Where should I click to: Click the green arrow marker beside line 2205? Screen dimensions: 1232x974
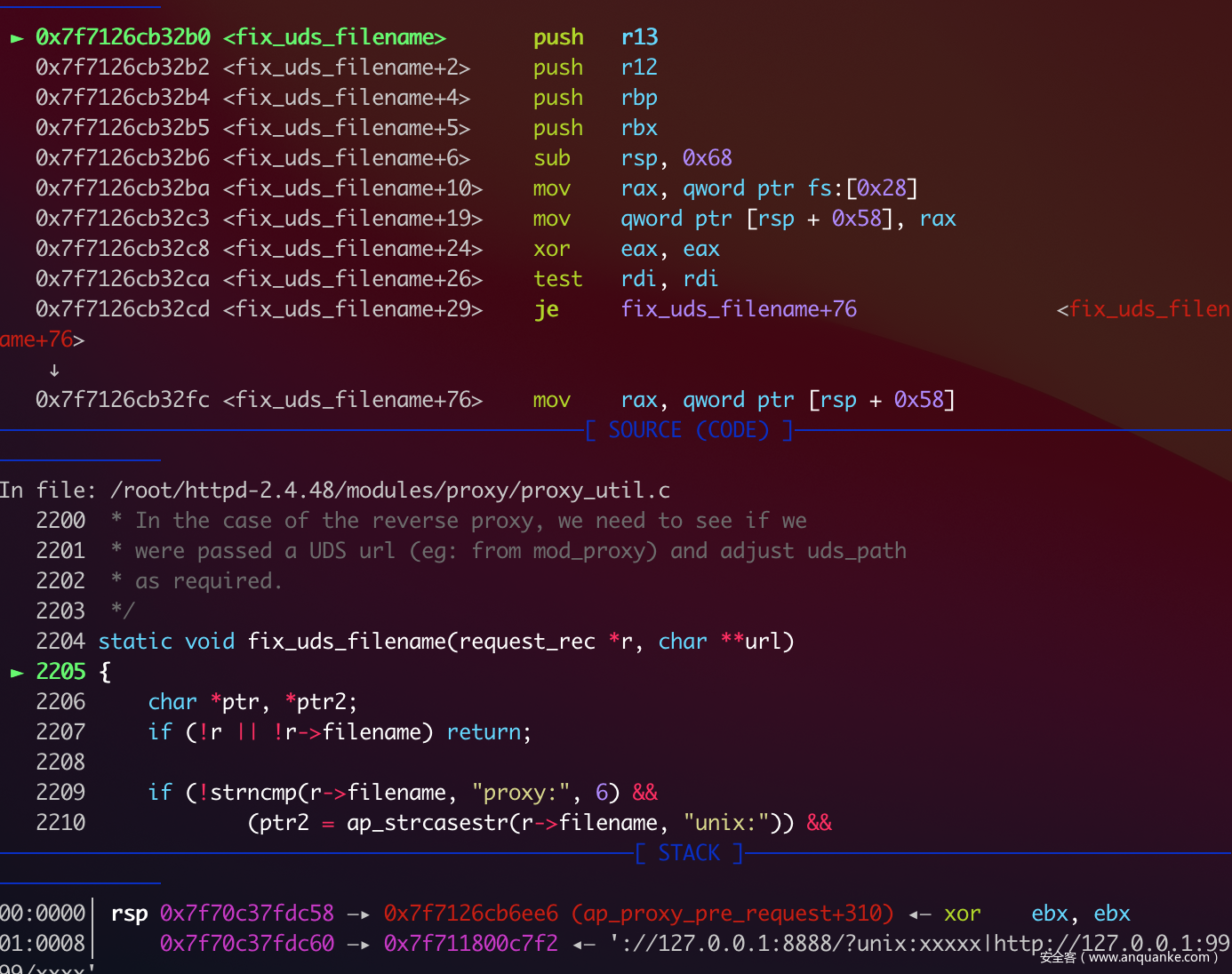(17, 673)
